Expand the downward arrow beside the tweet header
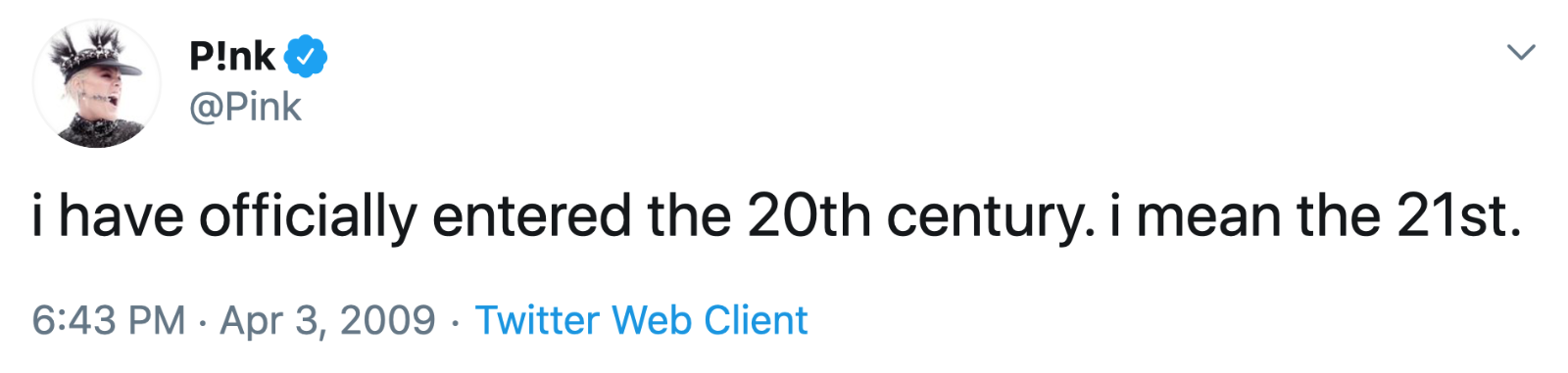This screenshot has width=1568, height=373. click(x=1520, y=52)
